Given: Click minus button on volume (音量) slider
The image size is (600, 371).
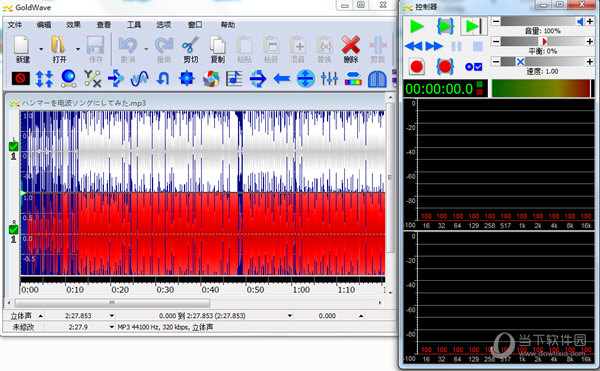Looking at the screenshot, I should click(x=496, y=21).
